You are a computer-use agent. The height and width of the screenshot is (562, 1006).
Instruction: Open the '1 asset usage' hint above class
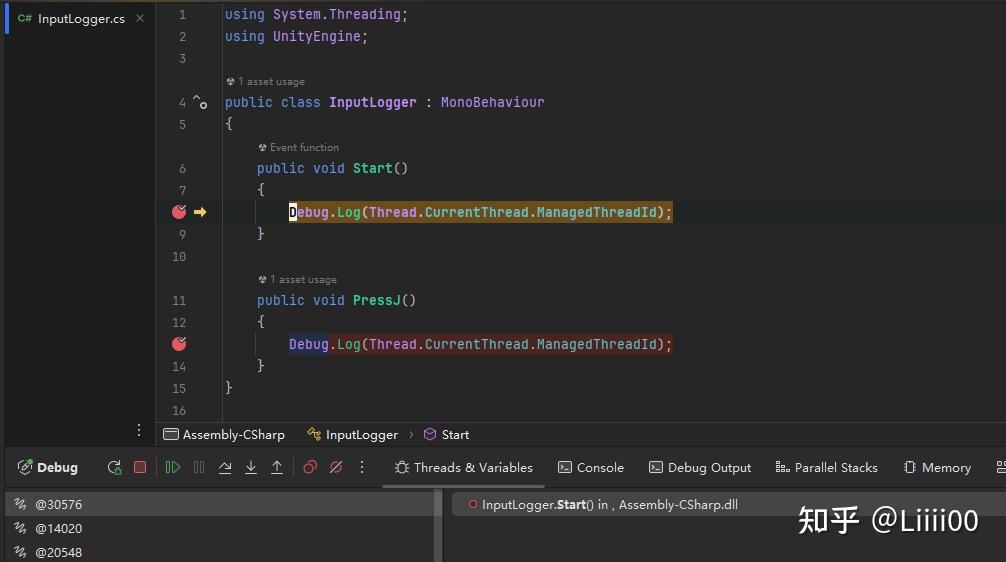266,81
